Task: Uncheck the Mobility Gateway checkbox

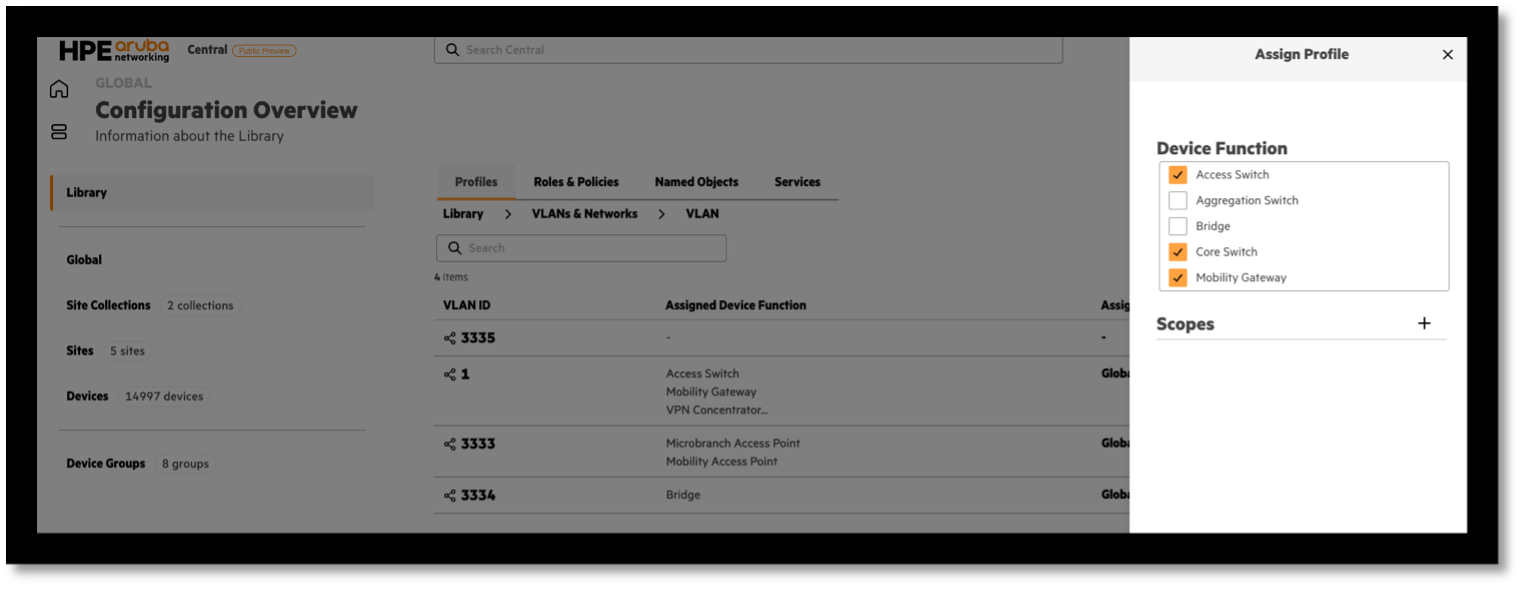Action: [1178, 278]
